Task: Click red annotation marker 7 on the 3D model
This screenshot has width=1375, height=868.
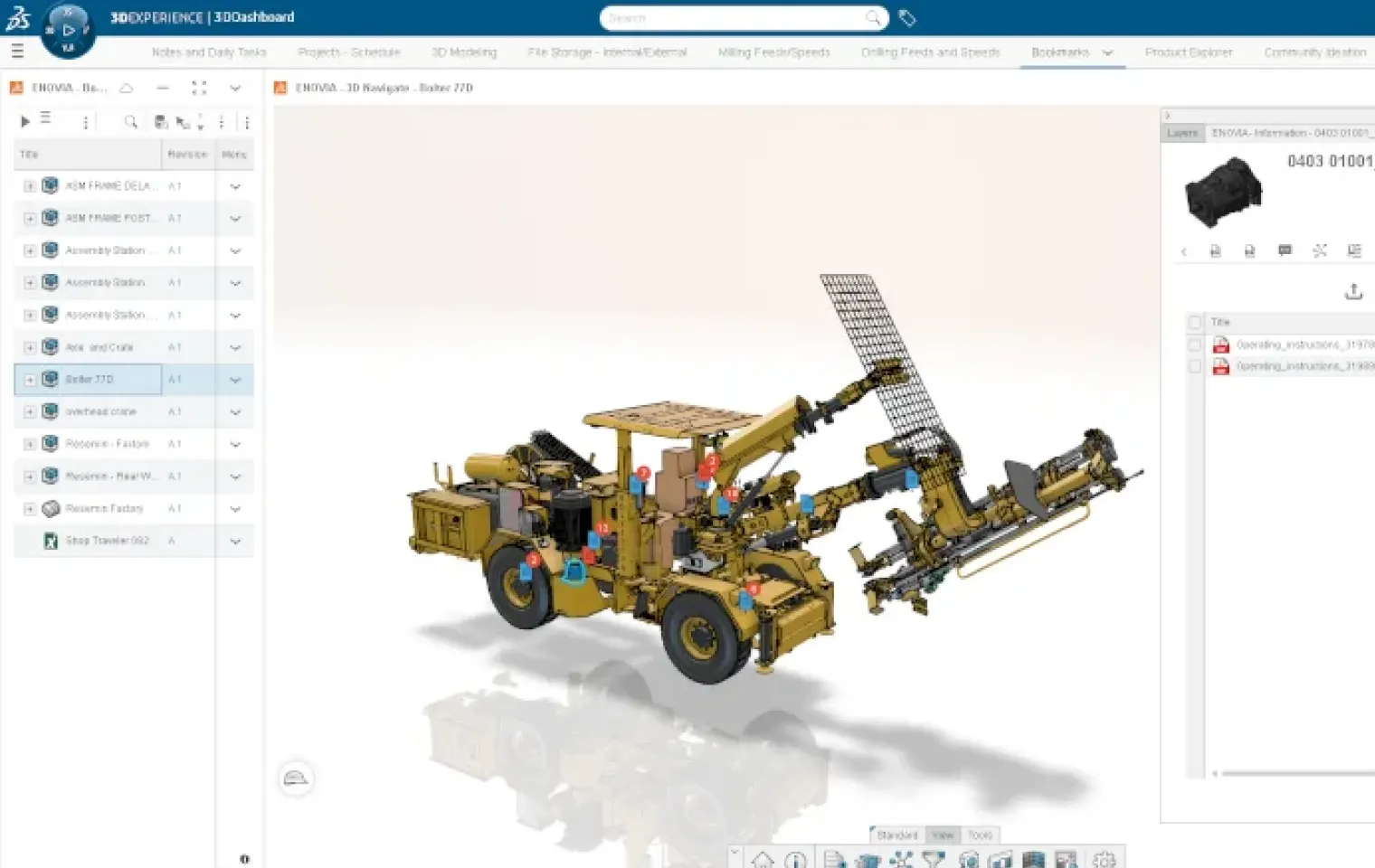Action: [643, 473]
